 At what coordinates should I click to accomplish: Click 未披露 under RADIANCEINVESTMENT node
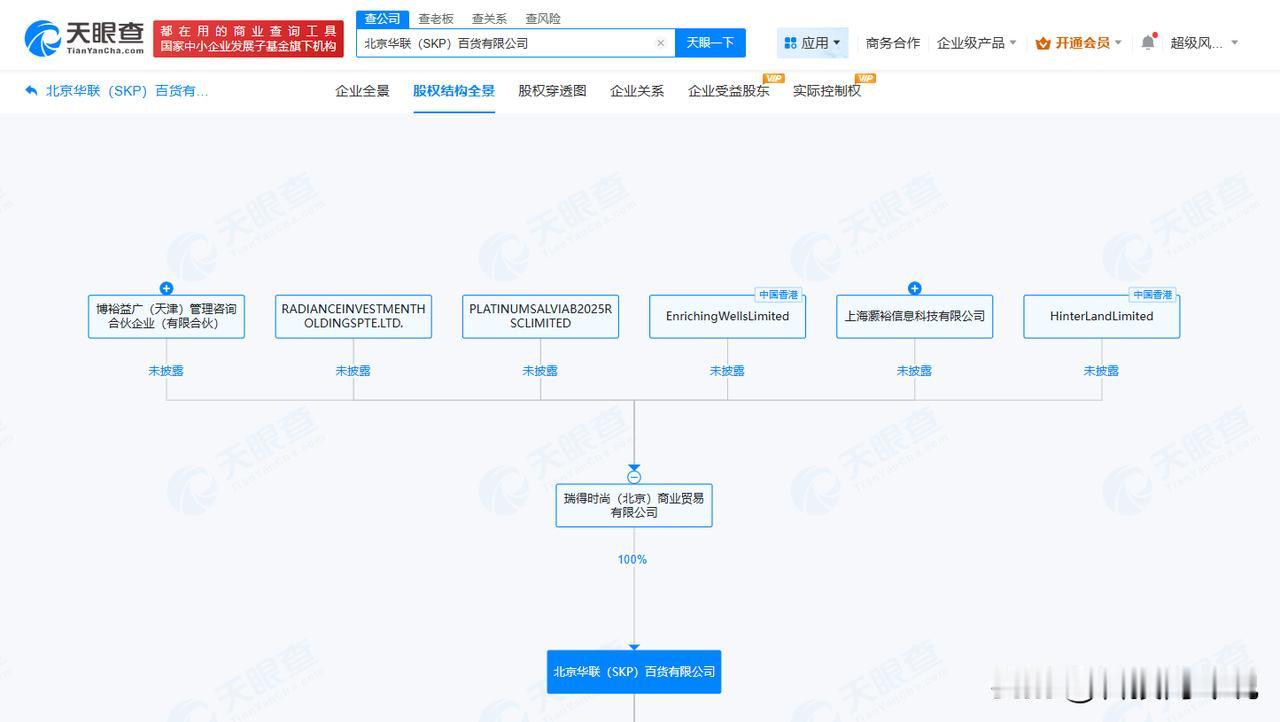[353, 371]
